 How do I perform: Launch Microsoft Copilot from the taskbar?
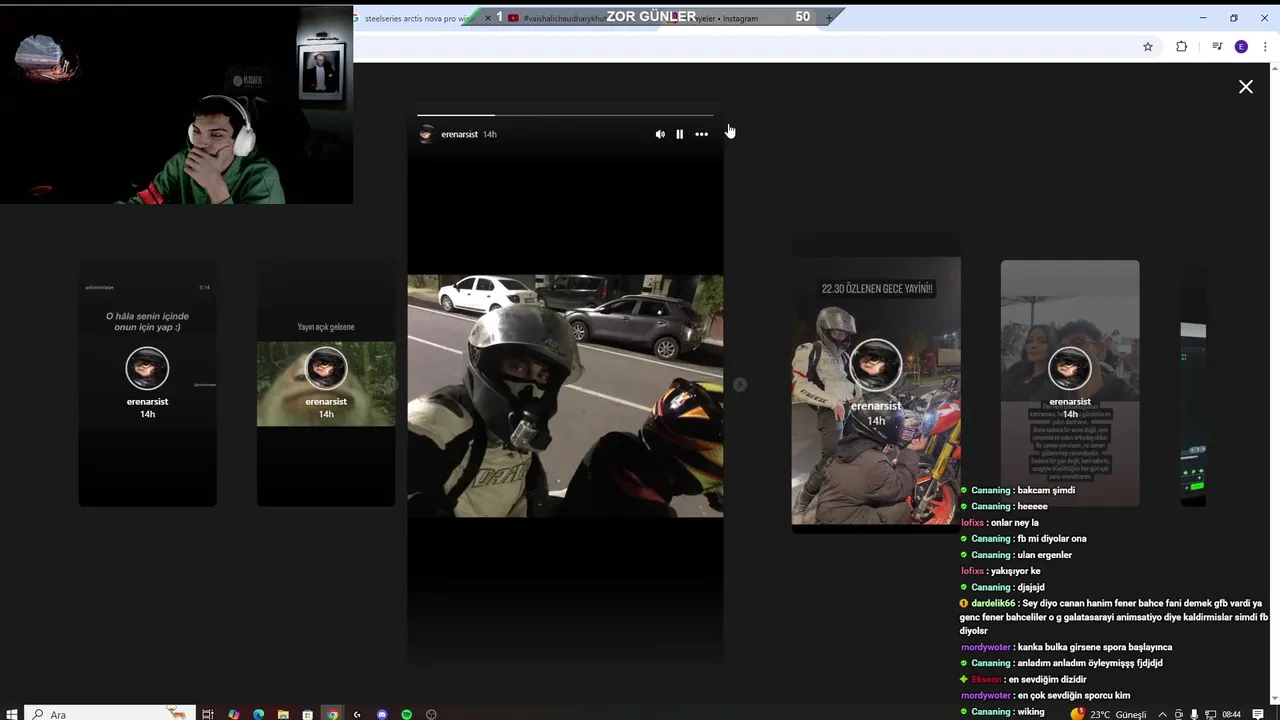(233, 714)
